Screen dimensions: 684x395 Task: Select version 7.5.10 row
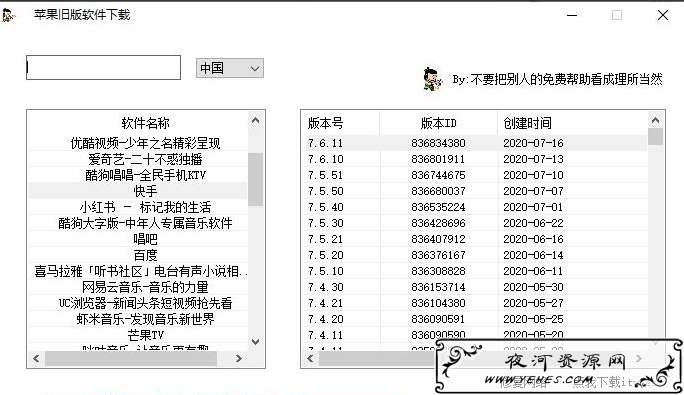pyautogui.click(x=475, y=271)
